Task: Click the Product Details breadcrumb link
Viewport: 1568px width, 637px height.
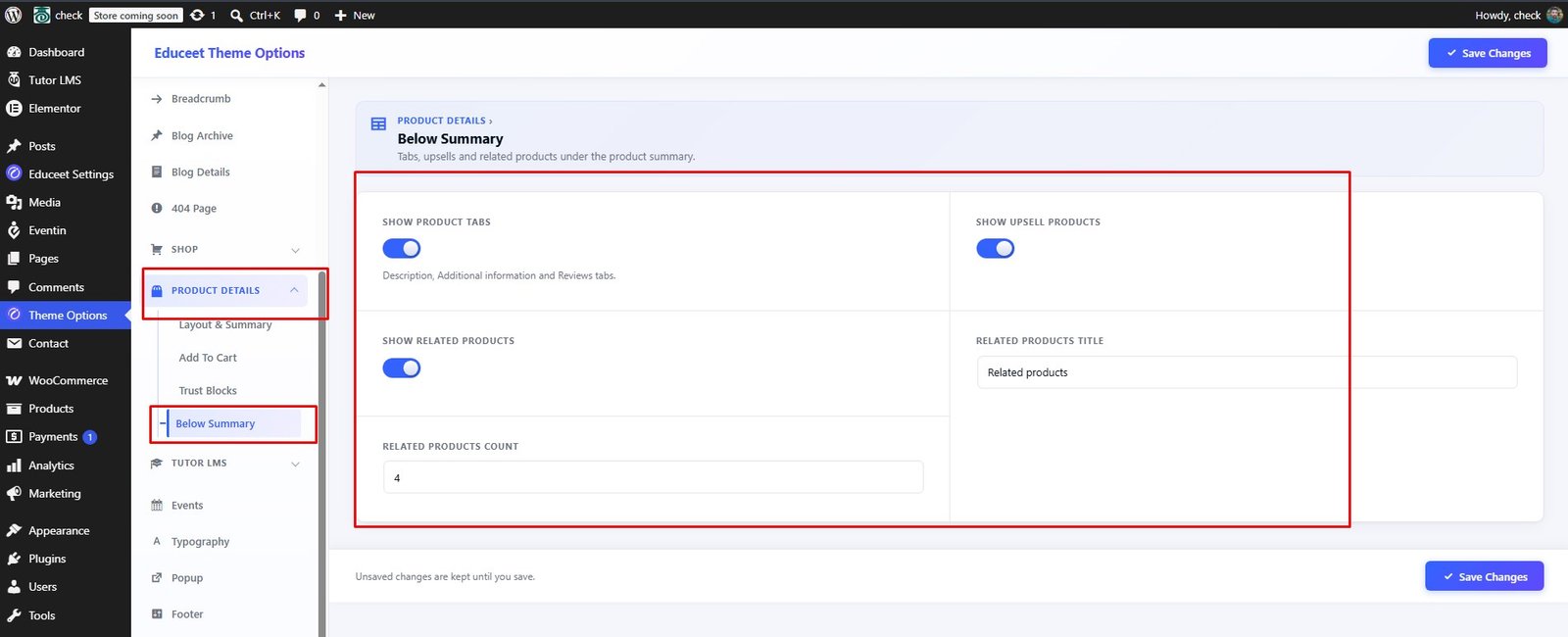Action: pos(442,121)
